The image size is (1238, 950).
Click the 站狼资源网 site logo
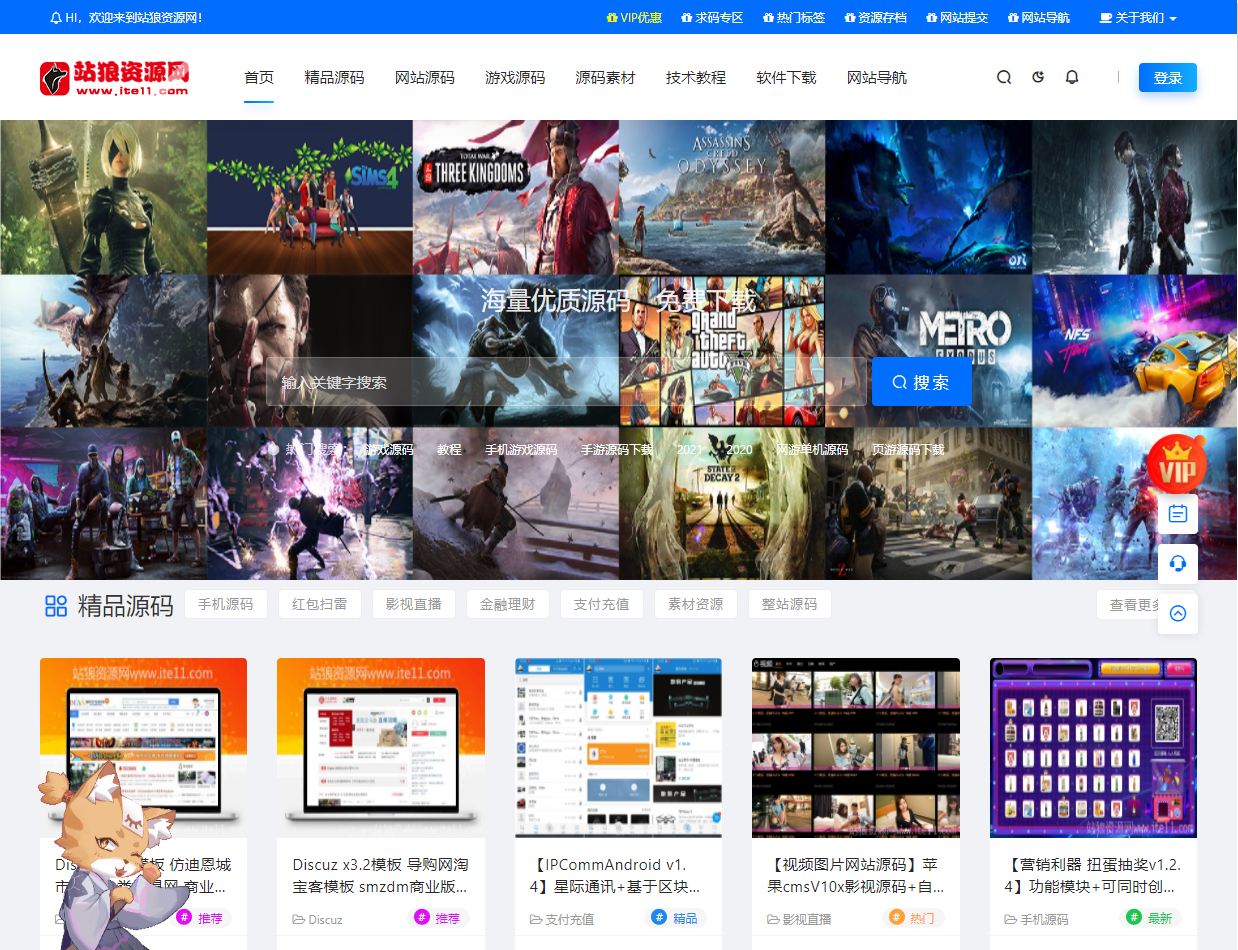114,78
